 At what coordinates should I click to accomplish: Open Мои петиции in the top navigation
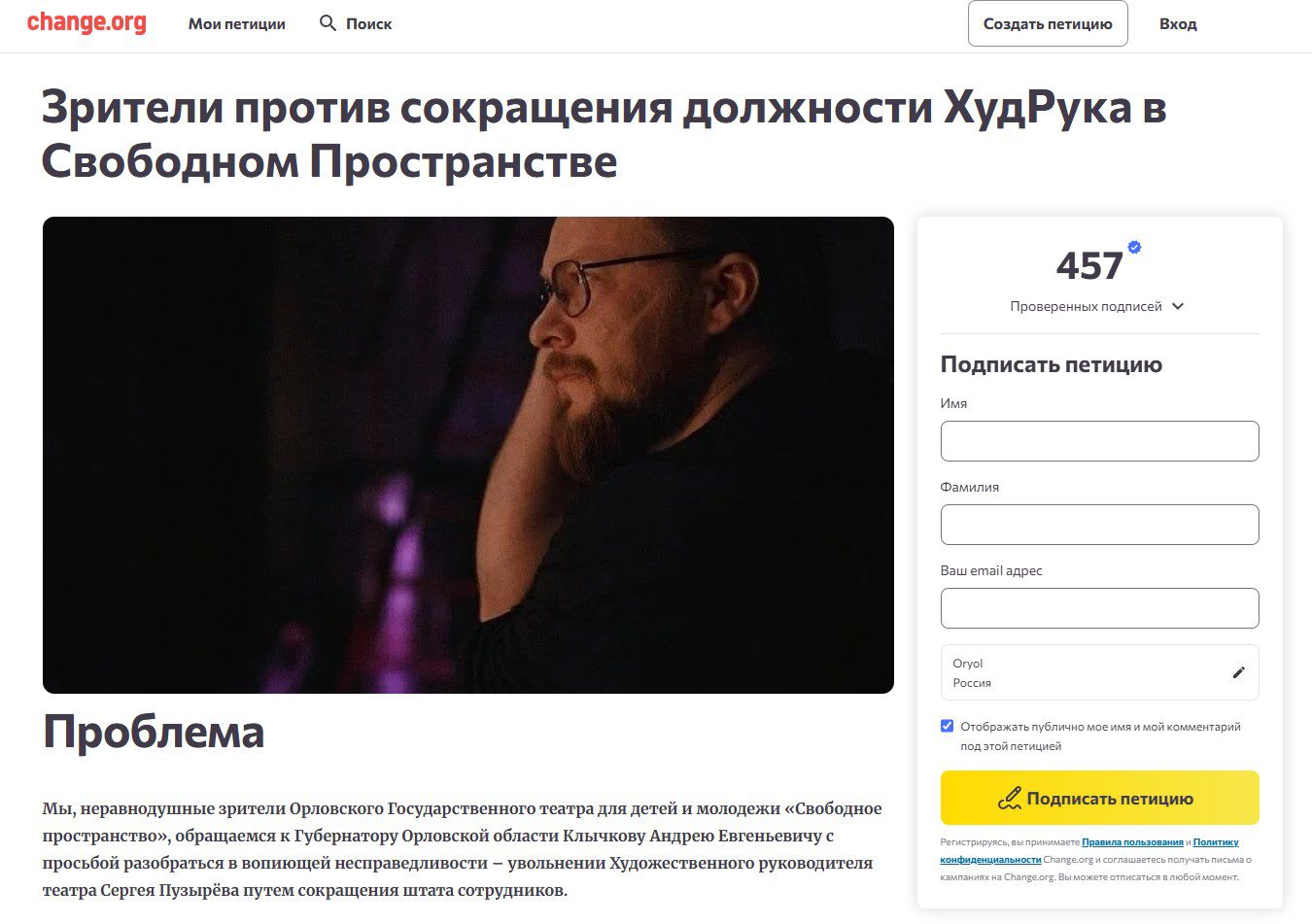point(237,23)
